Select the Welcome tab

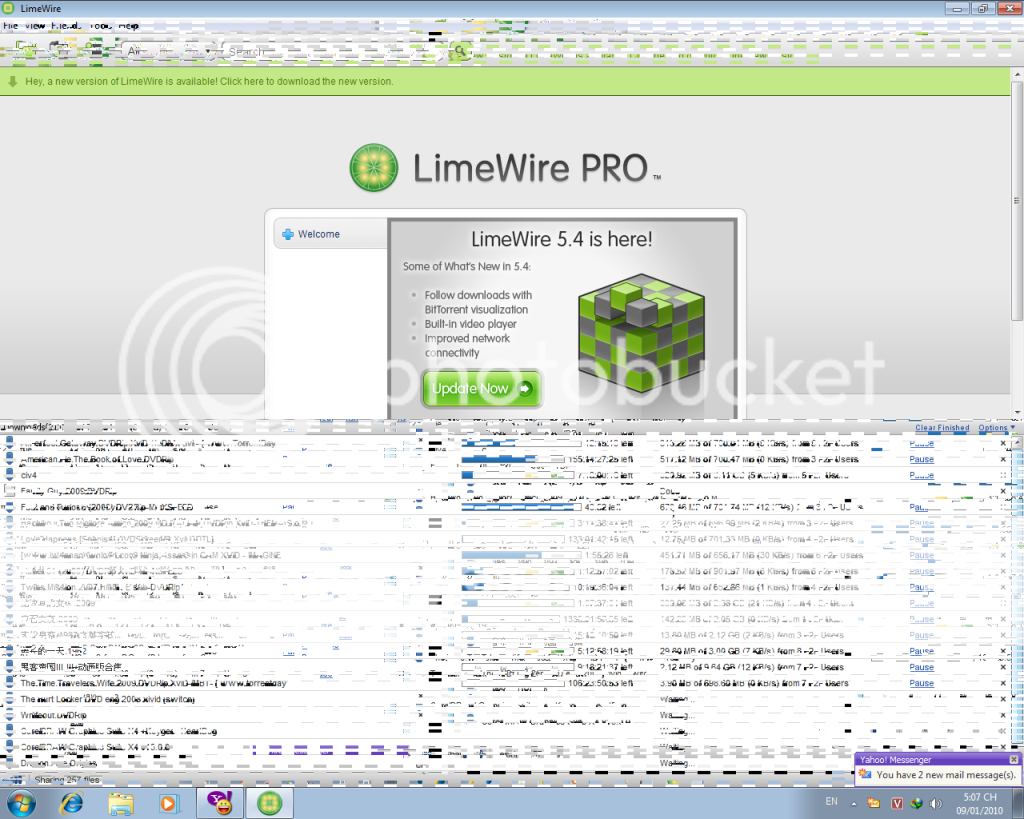330,234
